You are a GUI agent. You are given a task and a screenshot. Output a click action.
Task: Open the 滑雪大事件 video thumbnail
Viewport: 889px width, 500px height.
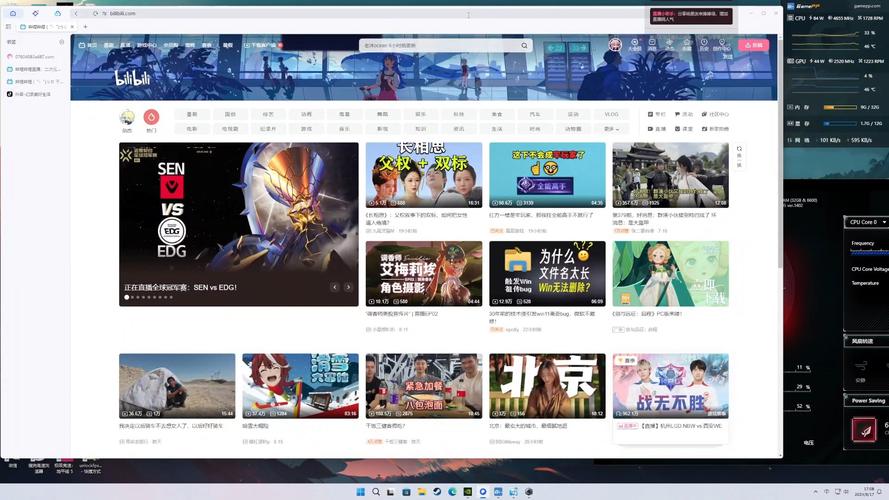coord(300,386)
